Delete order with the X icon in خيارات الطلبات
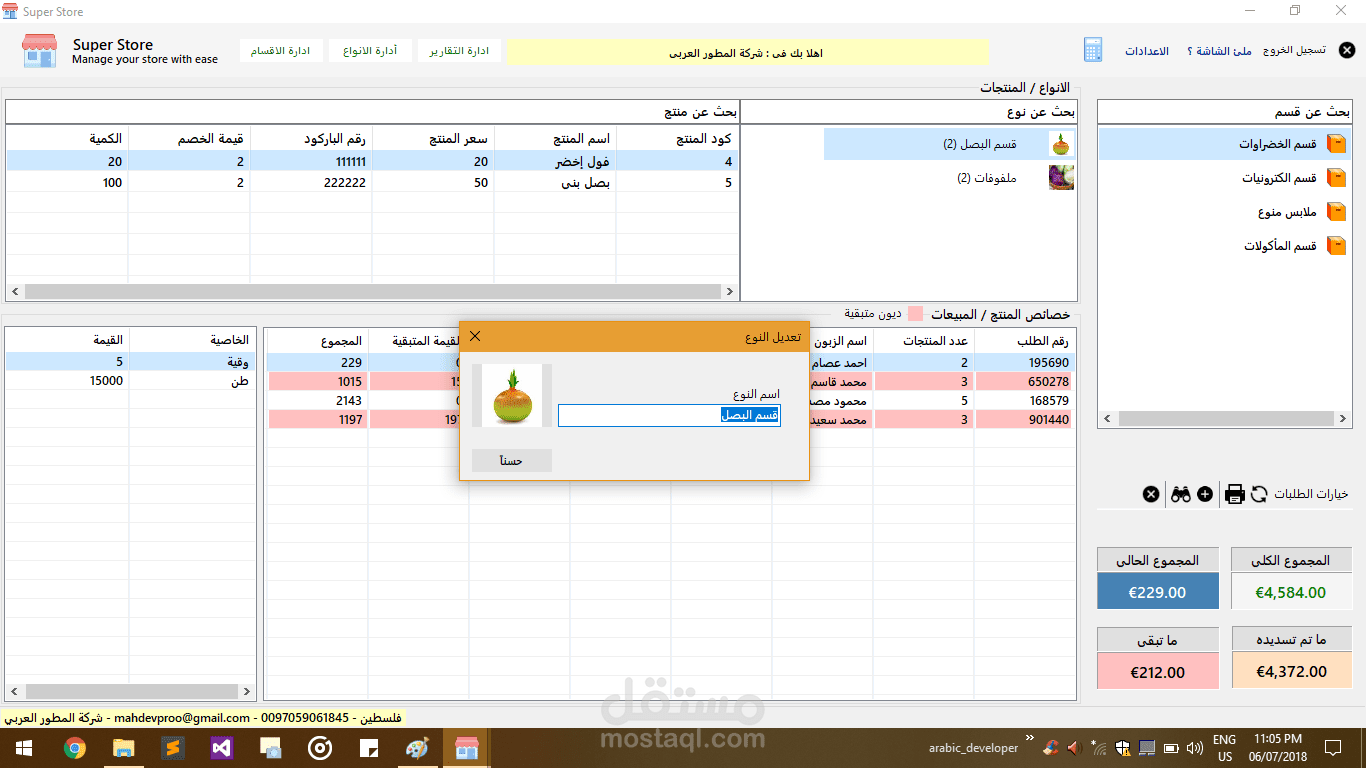The image size is (1366, 768). coord(1151,494)
